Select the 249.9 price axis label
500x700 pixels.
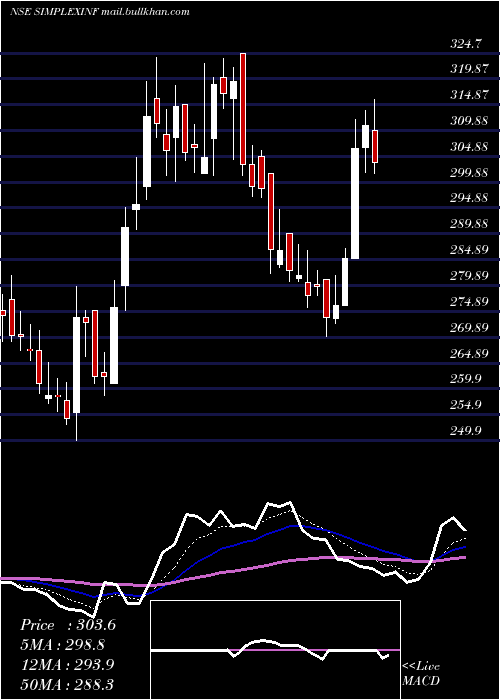[466, 430]
